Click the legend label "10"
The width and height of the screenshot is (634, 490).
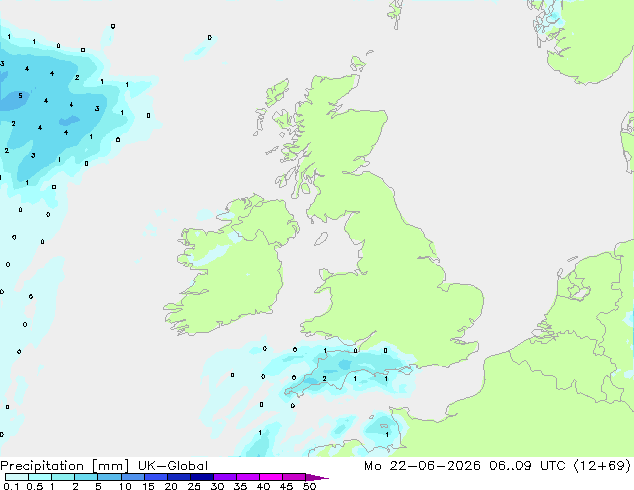click(125, 486)
